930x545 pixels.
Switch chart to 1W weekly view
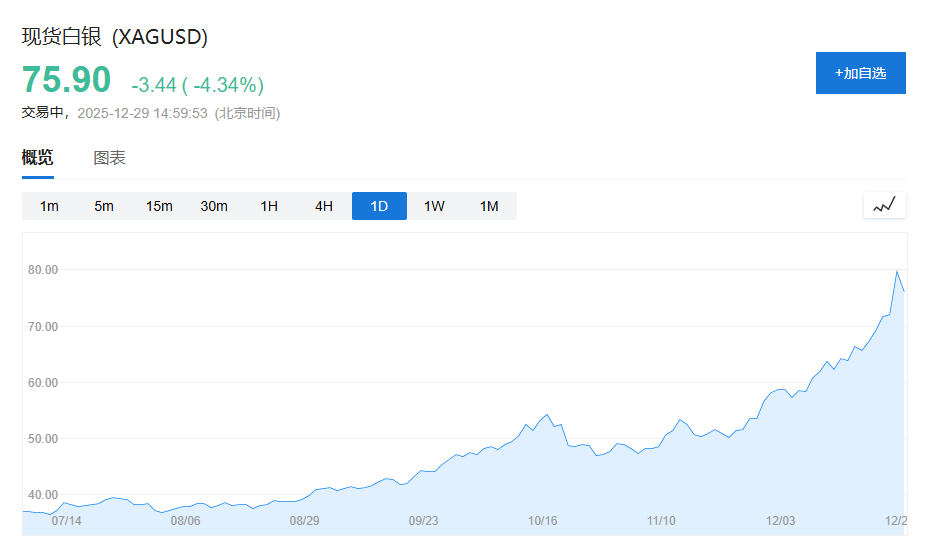[434, 206]
